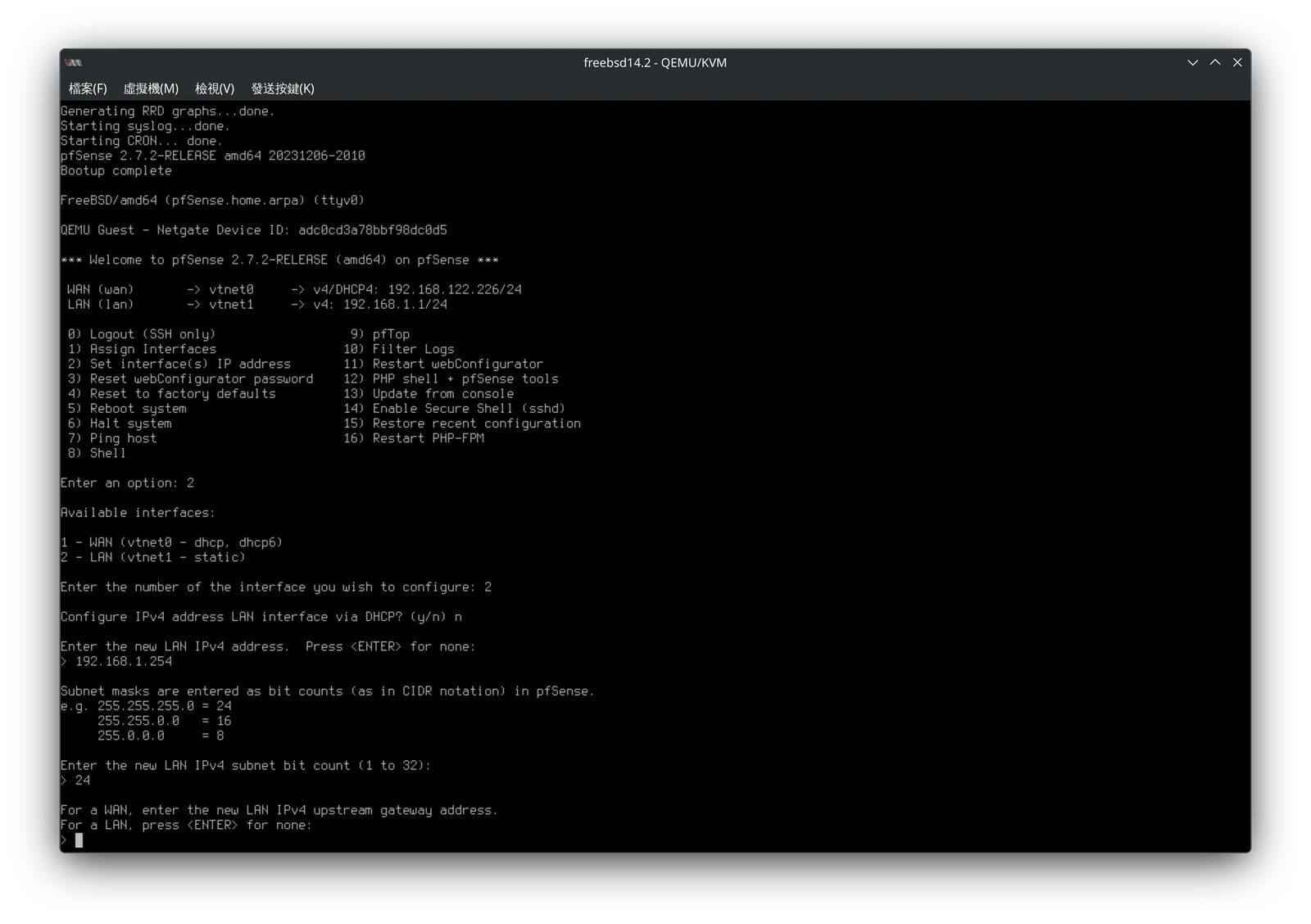Click the 'Available interfaces:' heading
This screenshot has height=924, width=1311.
138,513
